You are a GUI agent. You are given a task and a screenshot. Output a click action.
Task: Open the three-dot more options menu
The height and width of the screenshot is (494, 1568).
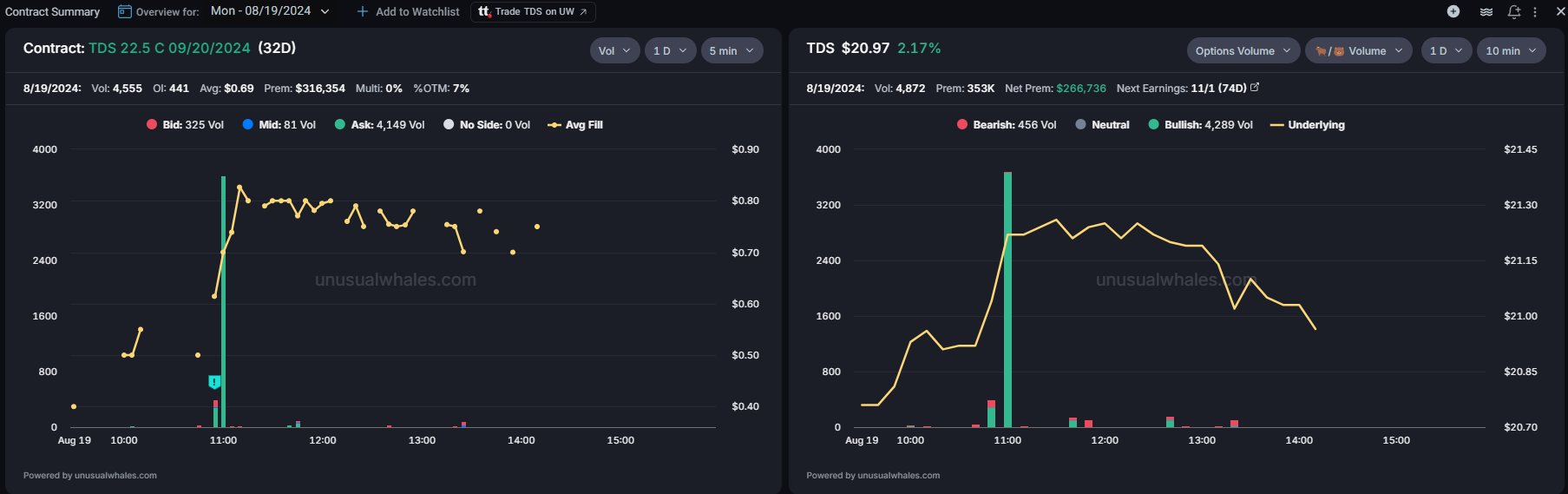pyautogui.click(x=1535, y=11)
